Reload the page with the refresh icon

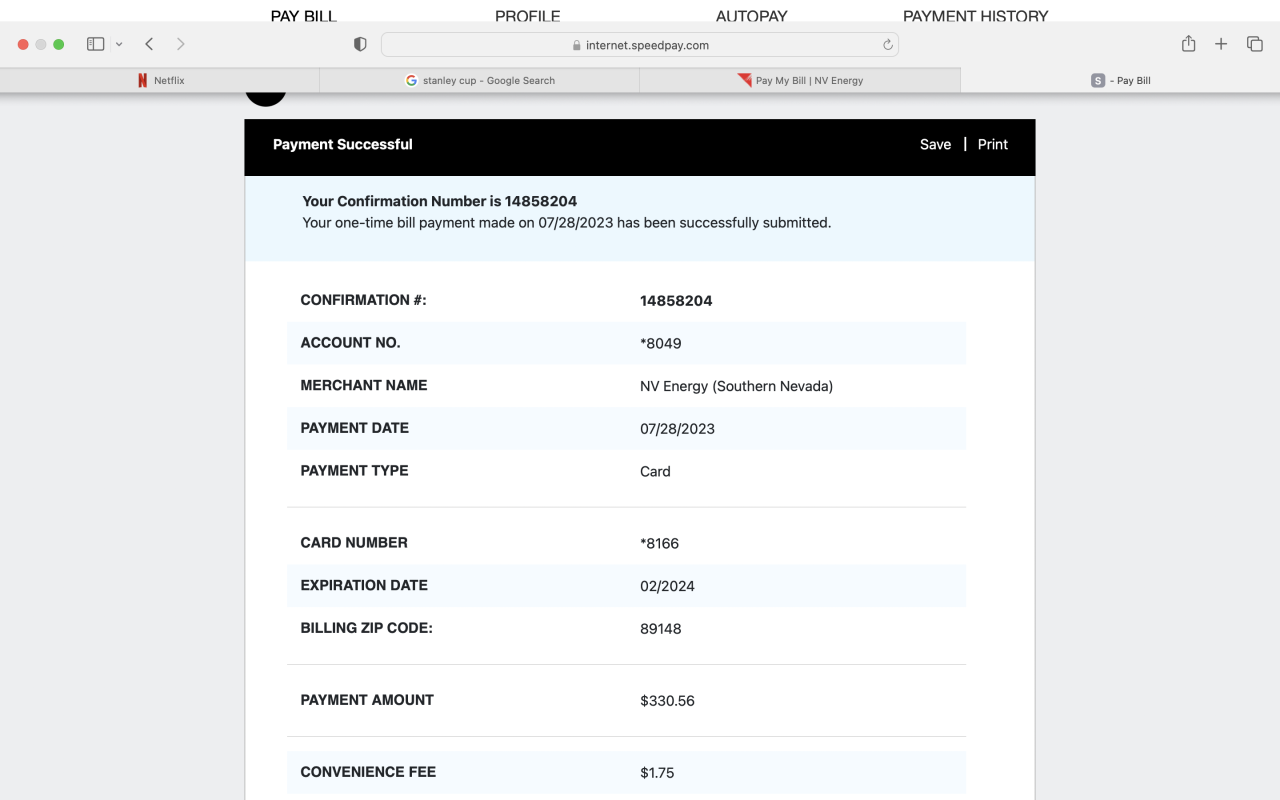887,45
